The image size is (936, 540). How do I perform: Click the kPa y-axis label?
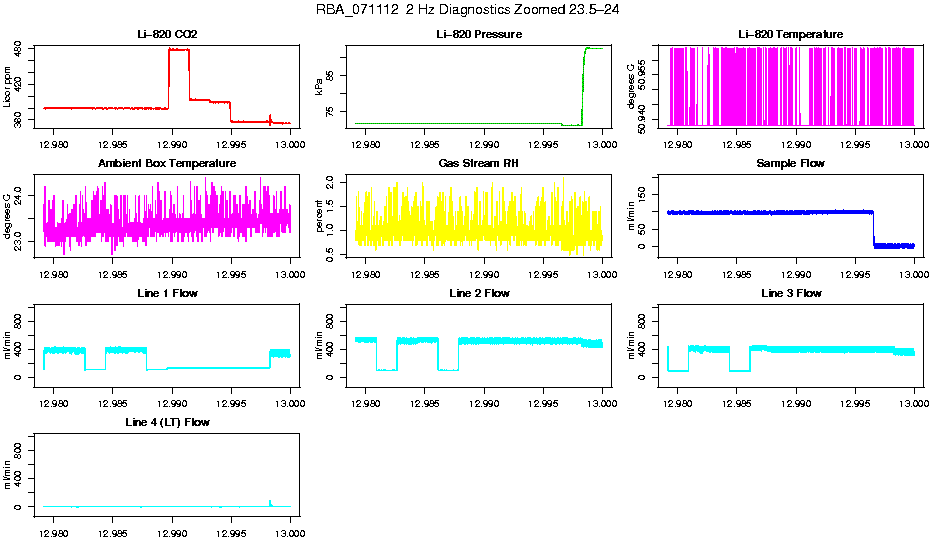pyautogui.click(x=319, y=87)
